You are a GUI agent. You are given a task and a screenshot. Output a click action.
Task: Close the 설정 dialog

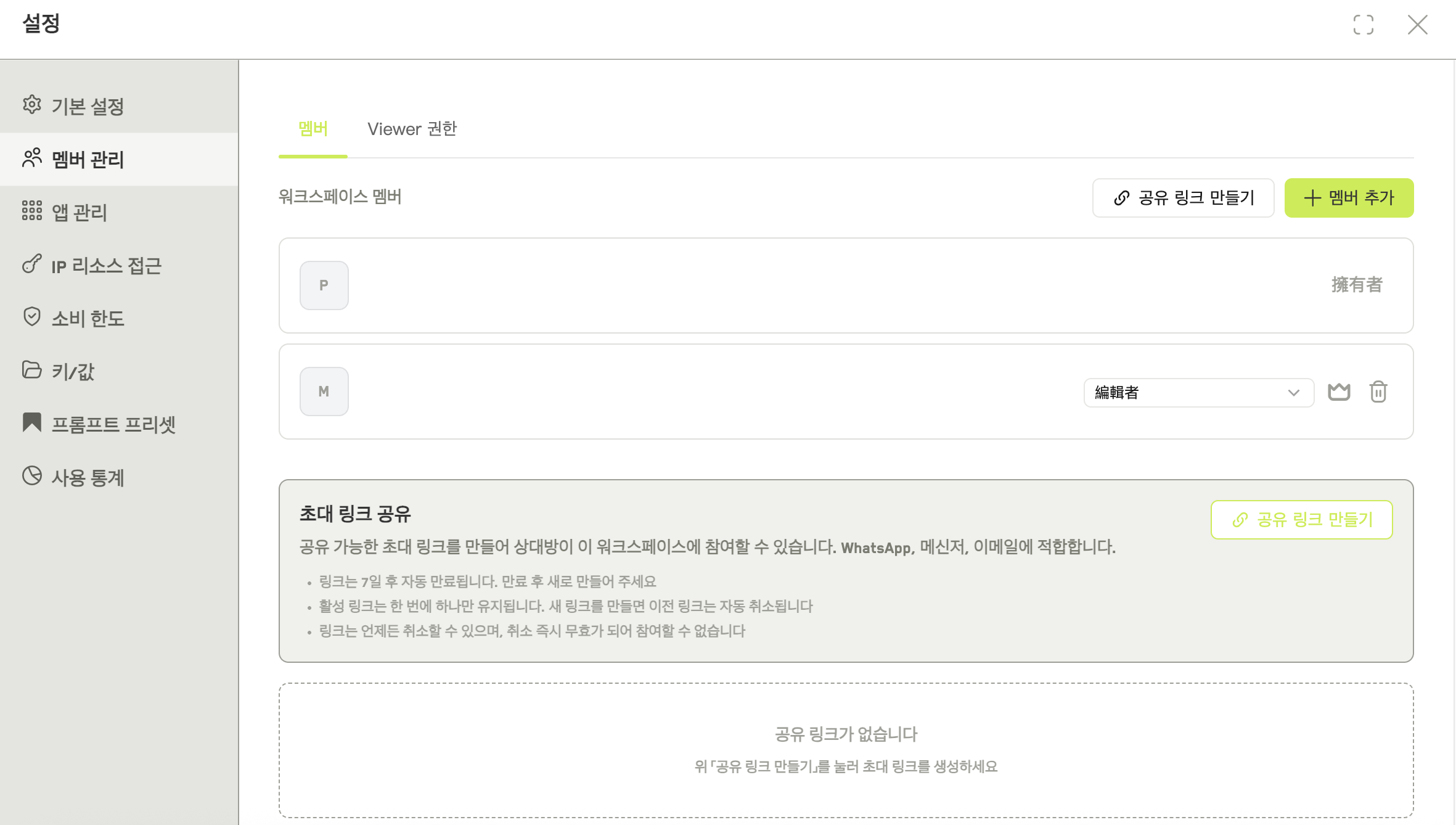[1418, 25]
